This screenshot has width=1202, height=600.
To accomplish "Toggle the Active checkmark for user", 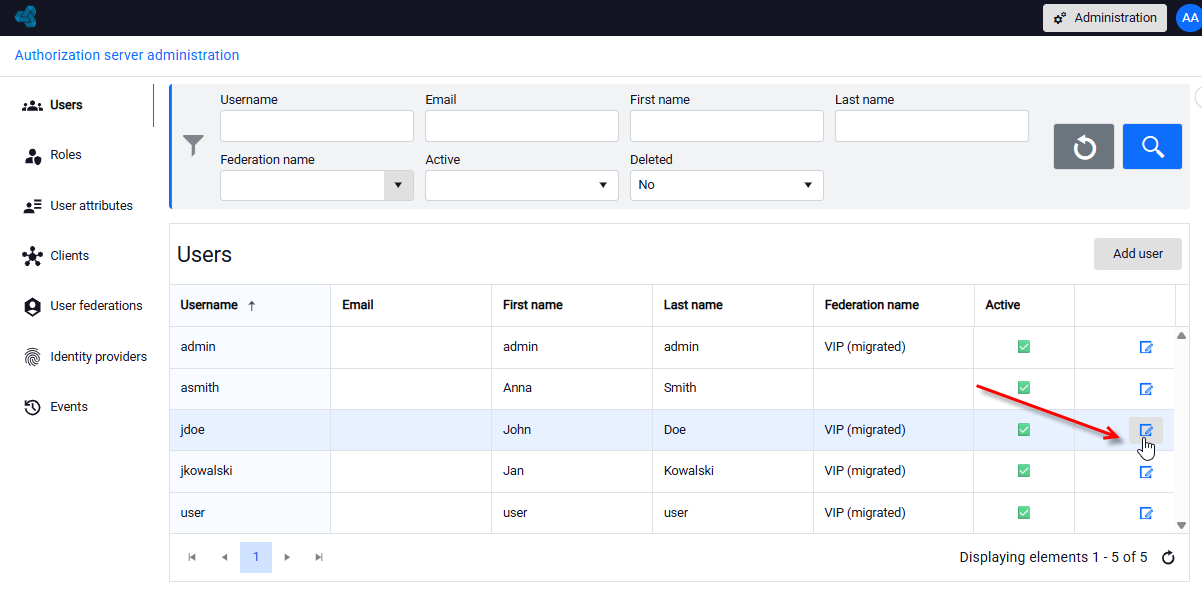I will click(1023, 513).
